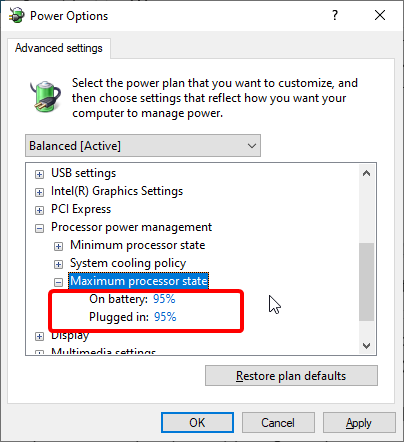Viewport: 404px width, 442px height.
Task: Click the Power Options title bar icon
Action: (x=16, y=15)
